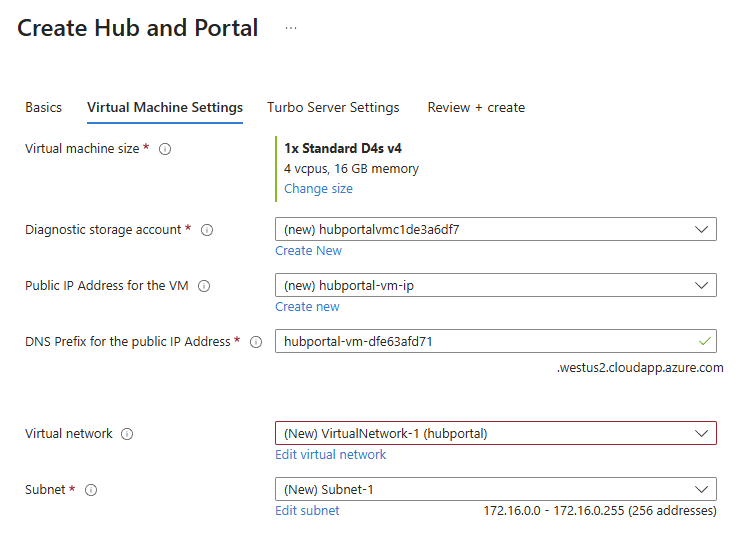Show the Subnet info tooltip
Image resolution: width=756 pixels, height=549 pixels.
(x=91, y=490)
